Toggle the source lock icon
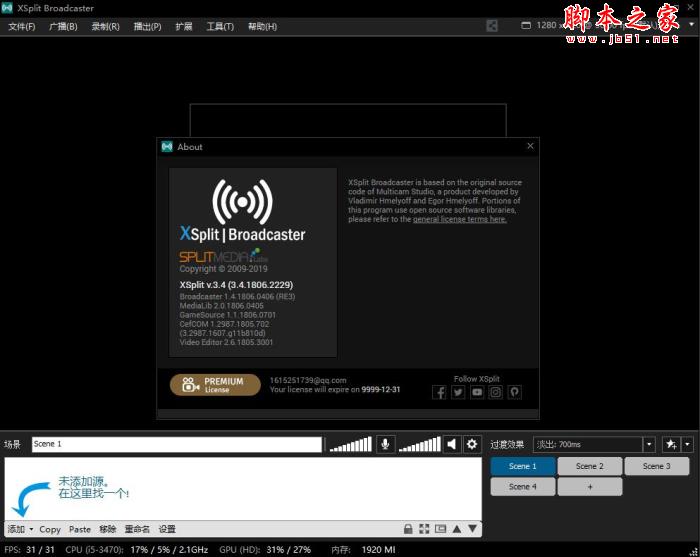700x557 pixels. point(408,529)
